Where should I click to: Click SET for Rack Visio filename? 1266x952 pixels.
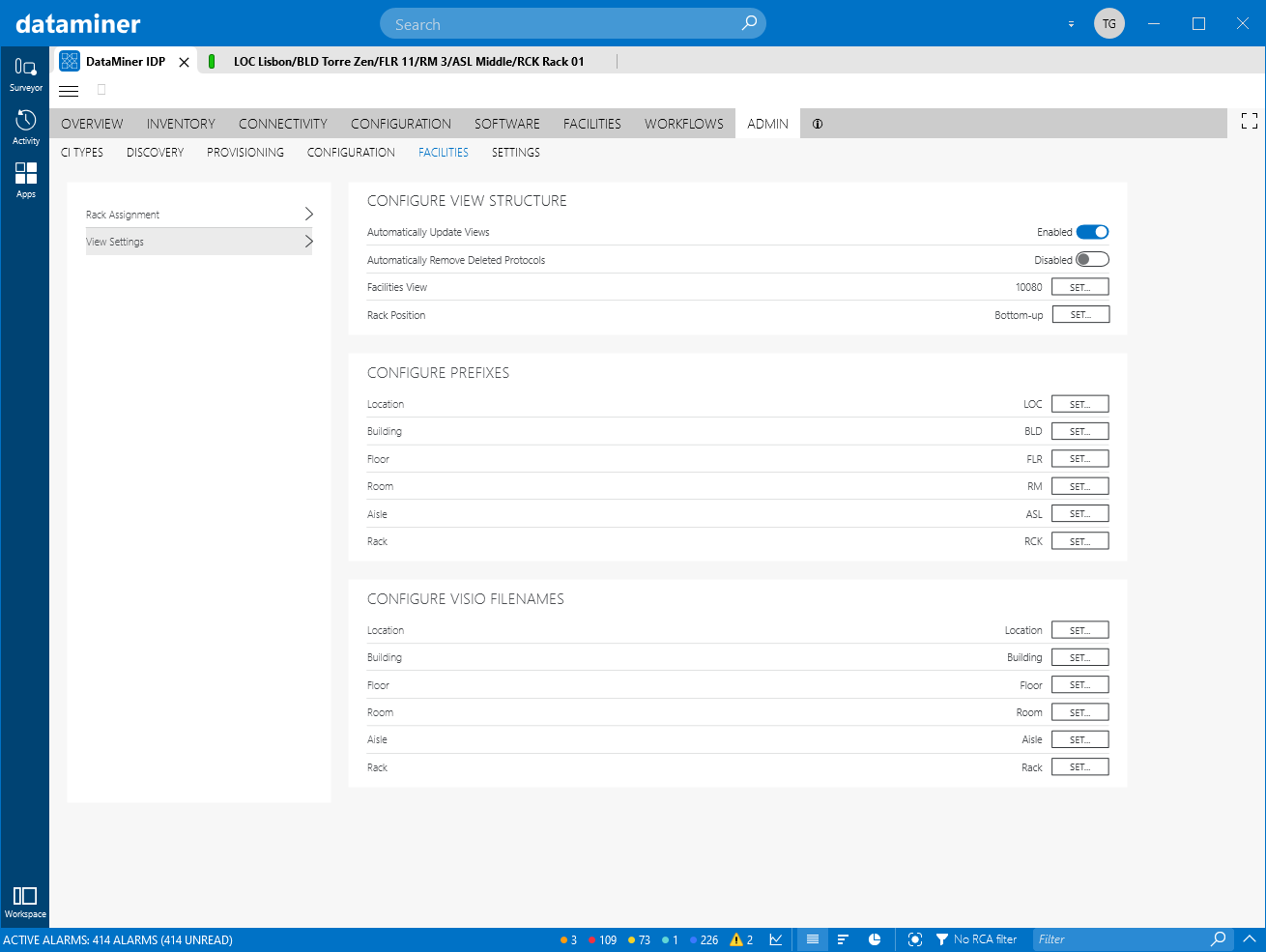point(1080,767)
